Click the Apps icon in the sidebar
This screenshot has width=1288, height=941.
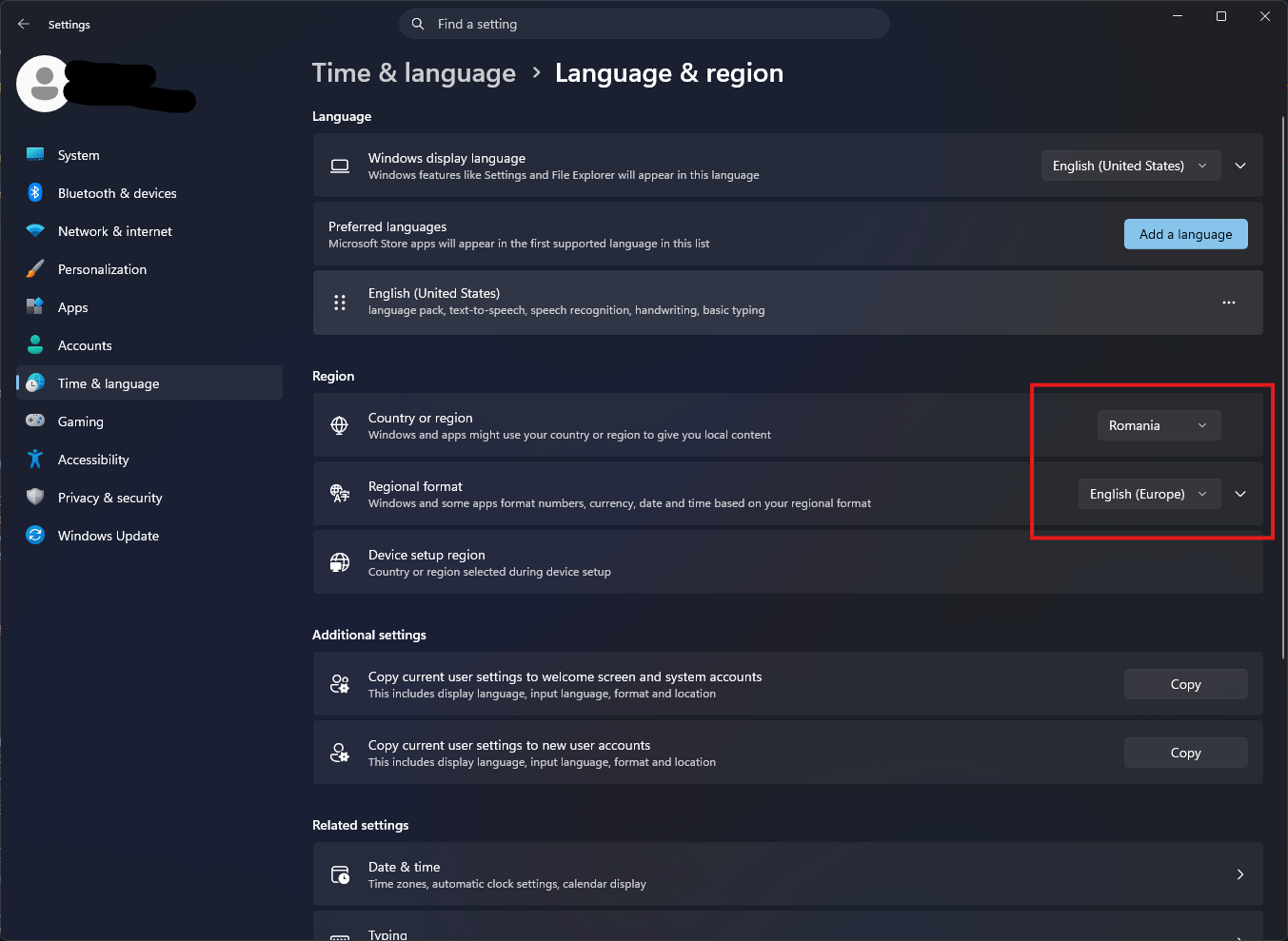tap(35, 306)
